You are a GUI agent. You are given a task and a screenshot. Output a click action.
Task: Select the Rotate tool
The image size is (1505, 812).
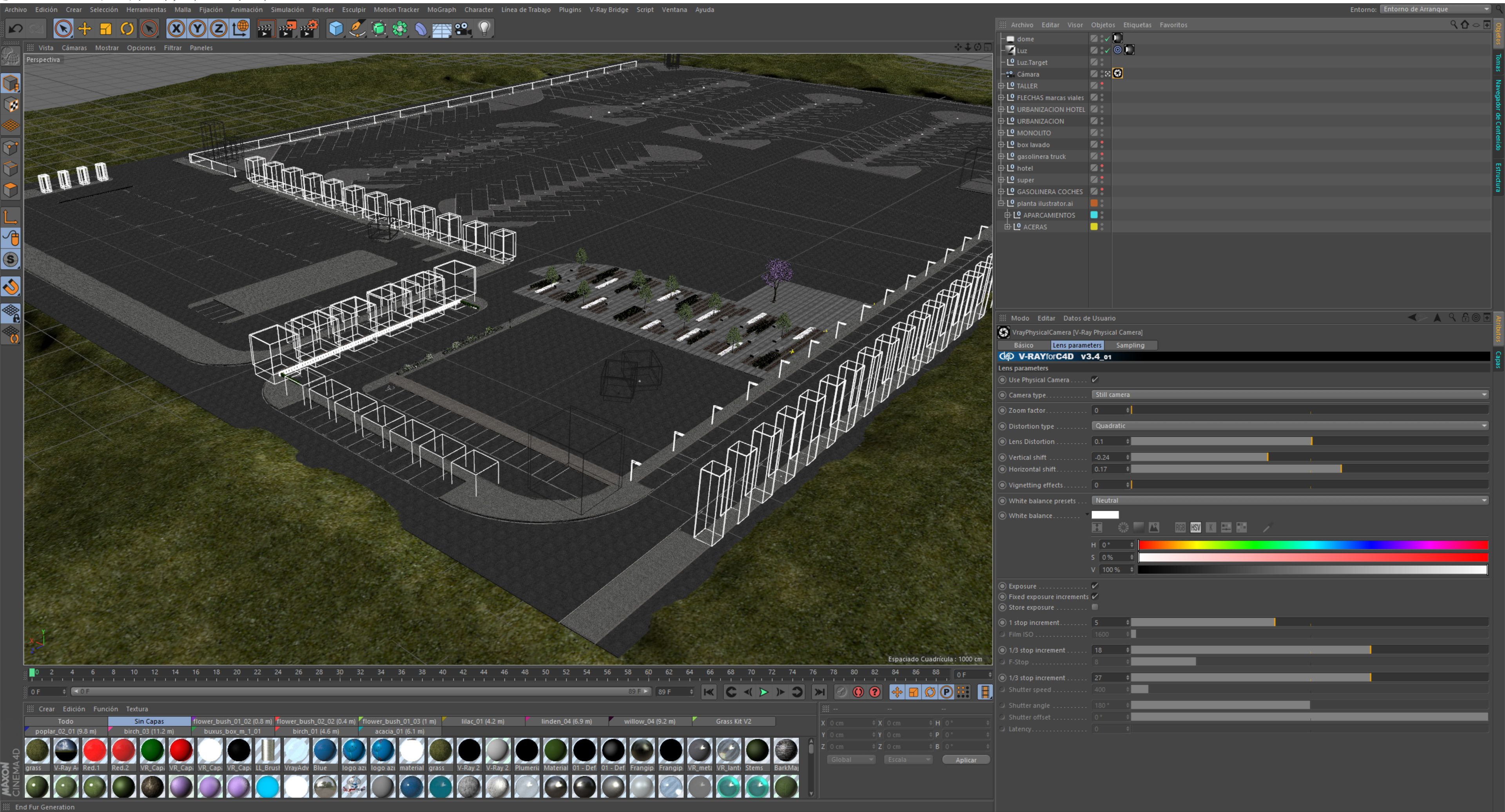pyautogui.click(x=127, y=28)
